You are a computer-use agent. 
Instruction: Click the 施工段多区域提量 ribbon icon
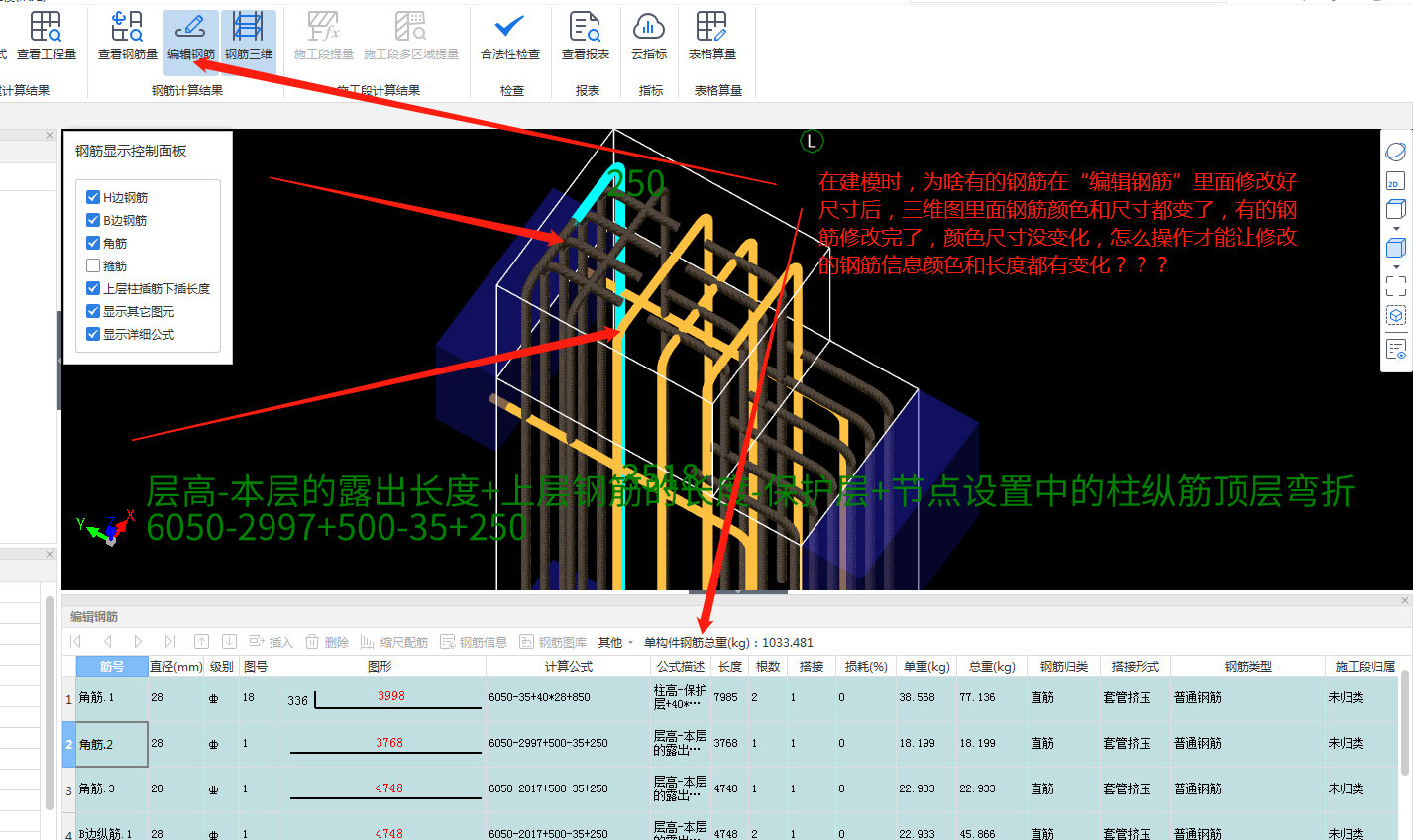coord(411,36)
